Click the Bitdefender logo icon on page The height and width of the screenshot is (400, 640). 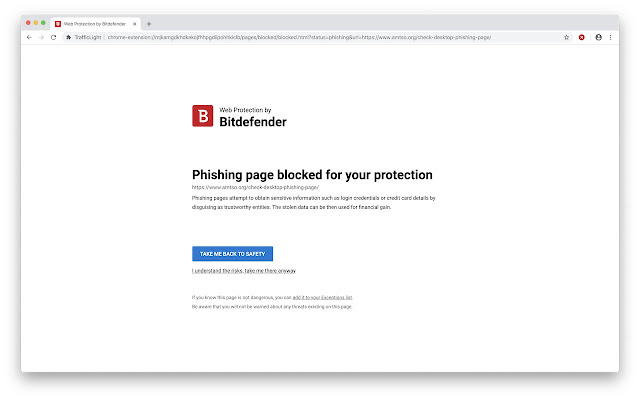click(202, 116)
